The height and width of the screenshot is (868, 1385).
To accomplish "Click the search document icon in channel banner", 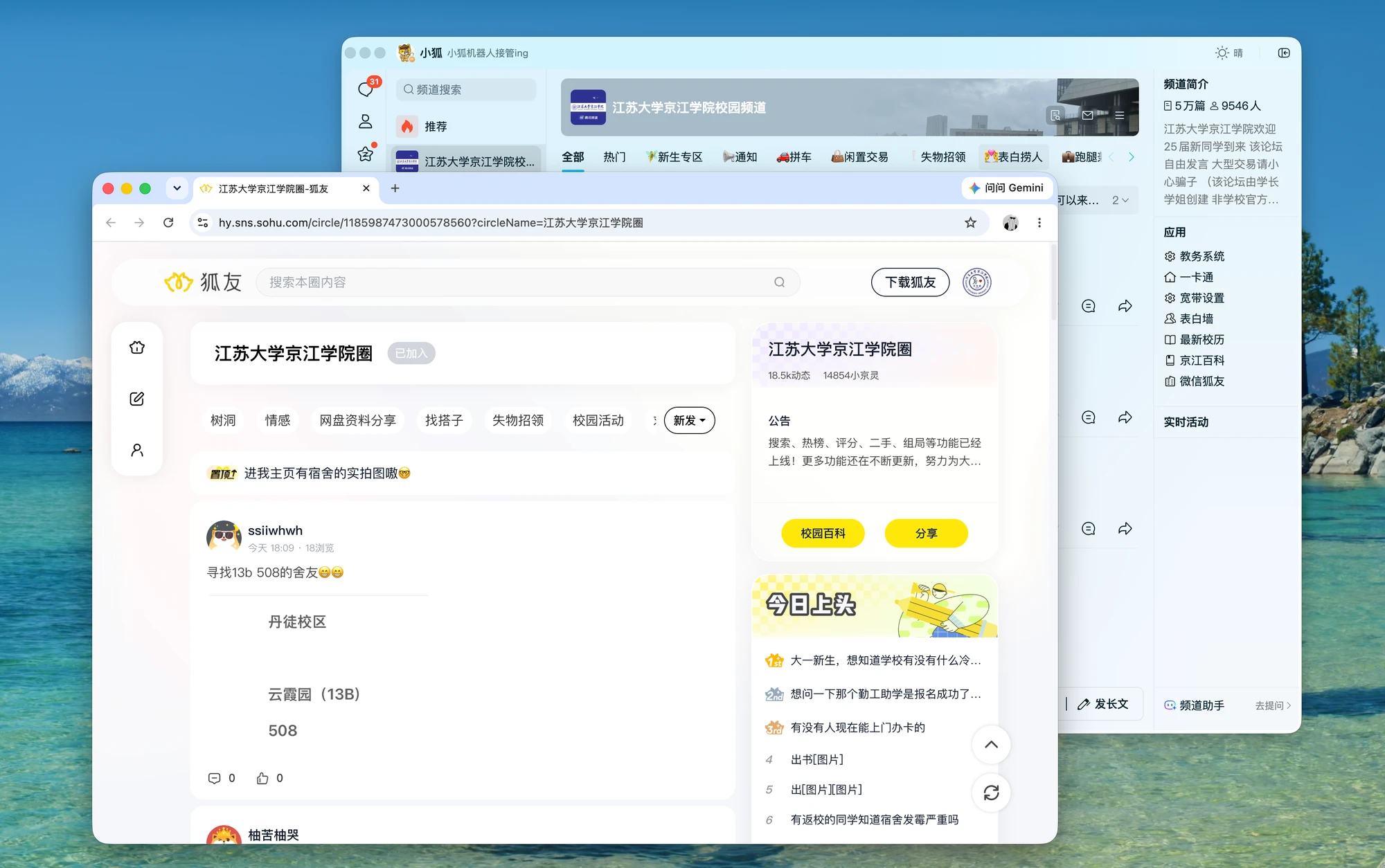I will point(1055,116).
